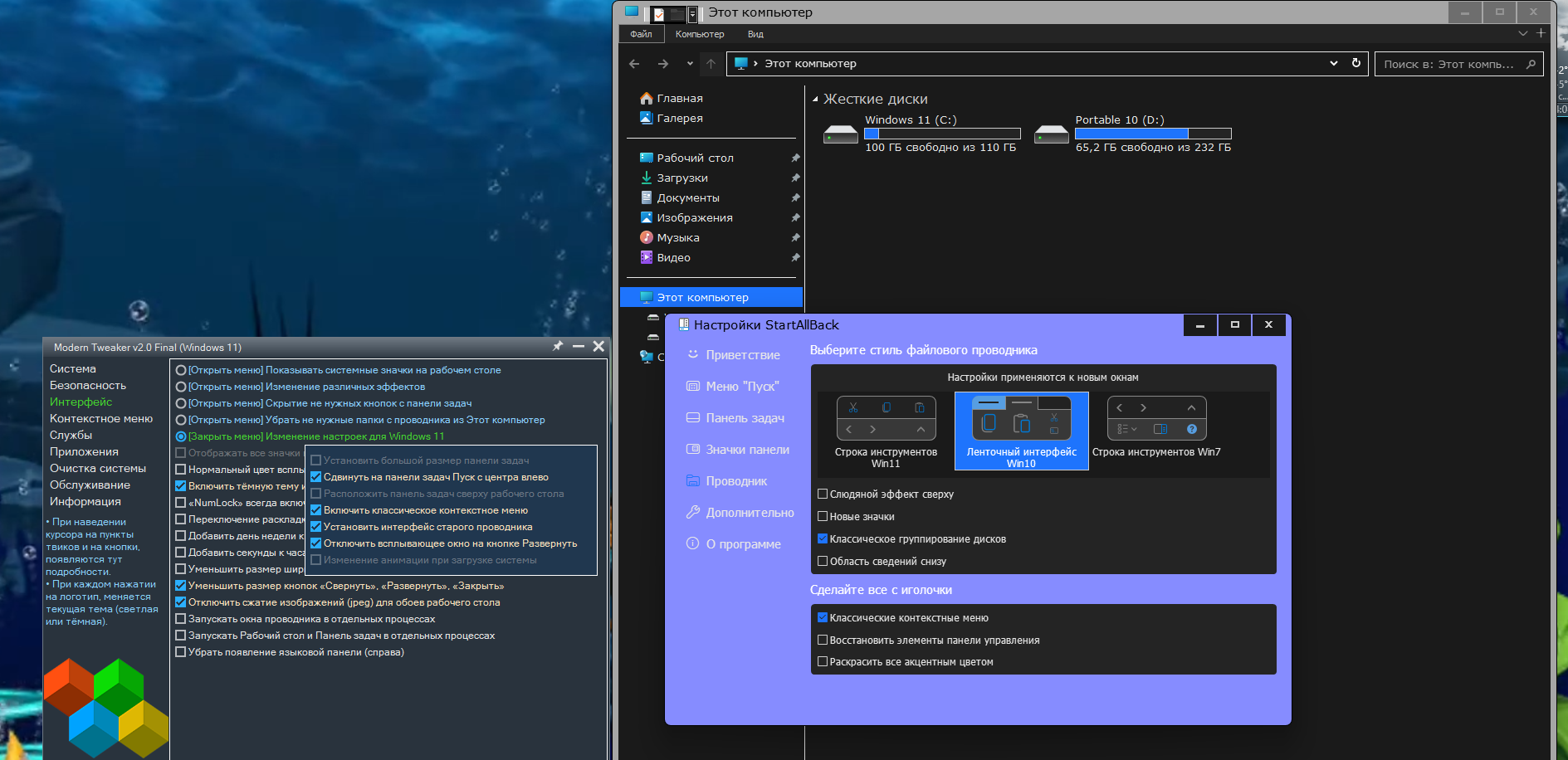Open the Portable 10 (D:) drive icon
The image size is (1568, 760).
pos(1051,134)
